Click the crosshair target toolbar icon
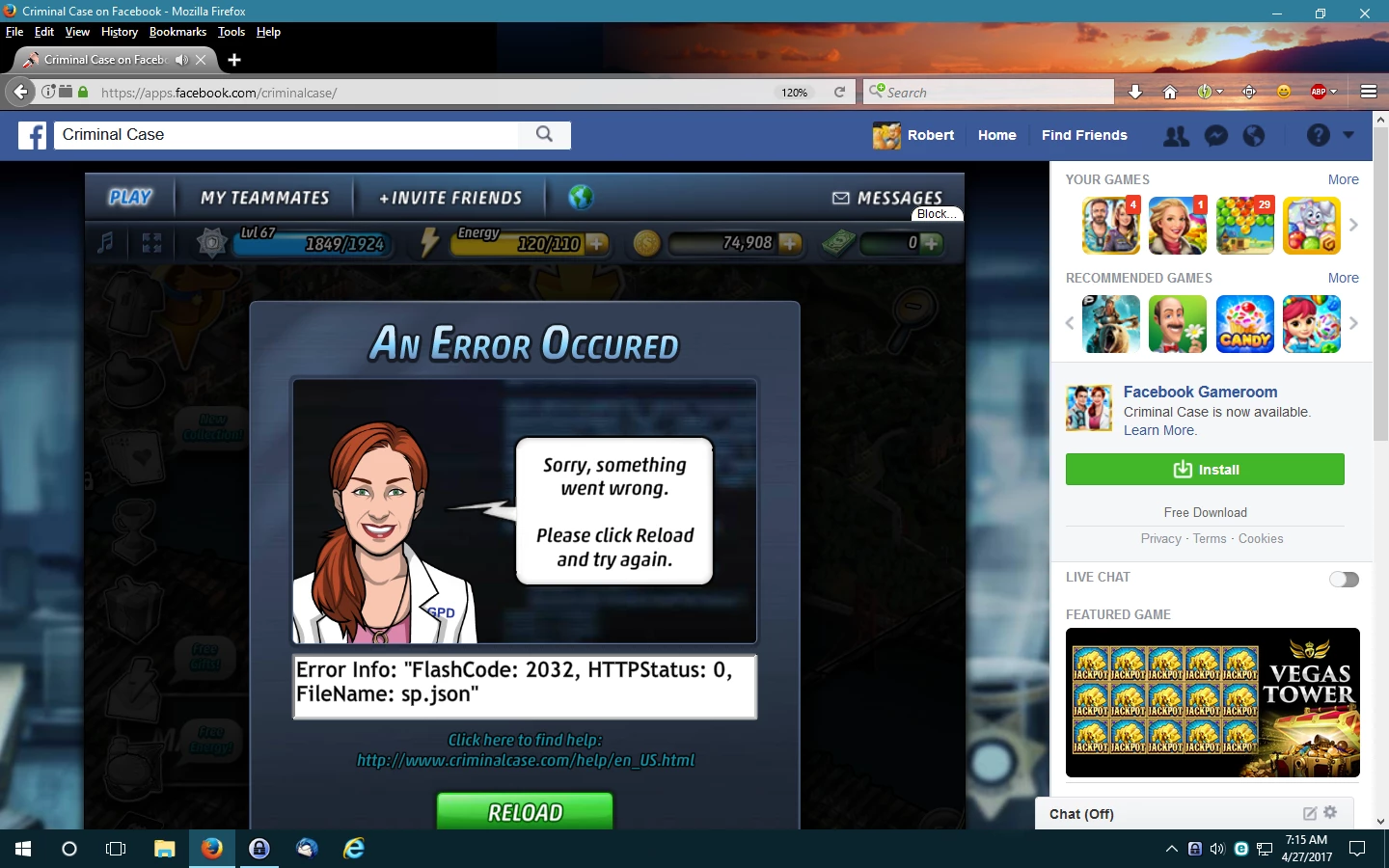The height and width of the screenshot is (868, 1389). pyautogui.click(x=1249, y=92)
